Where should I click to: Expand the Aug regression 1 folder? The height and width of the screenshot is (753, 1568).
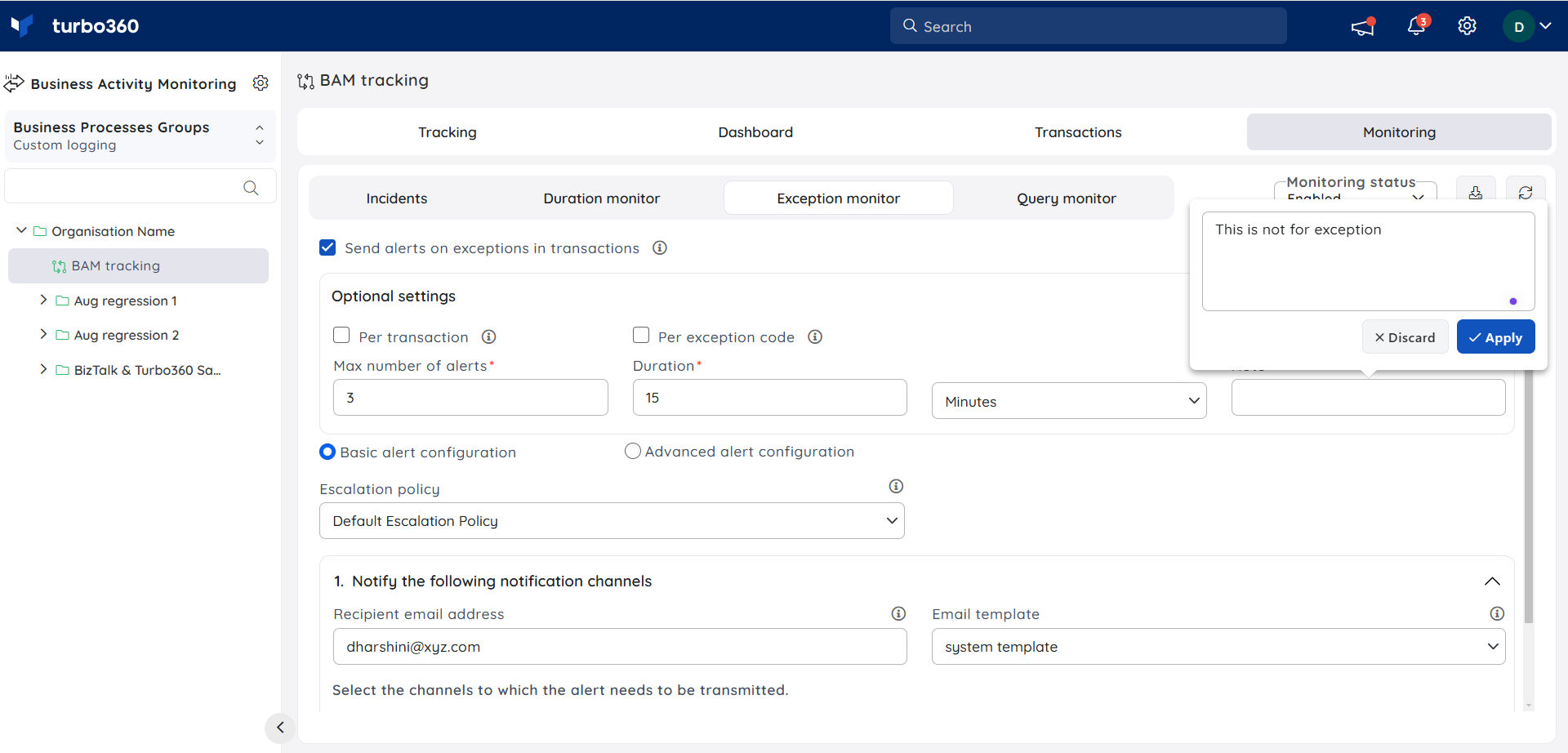(43, 300)
